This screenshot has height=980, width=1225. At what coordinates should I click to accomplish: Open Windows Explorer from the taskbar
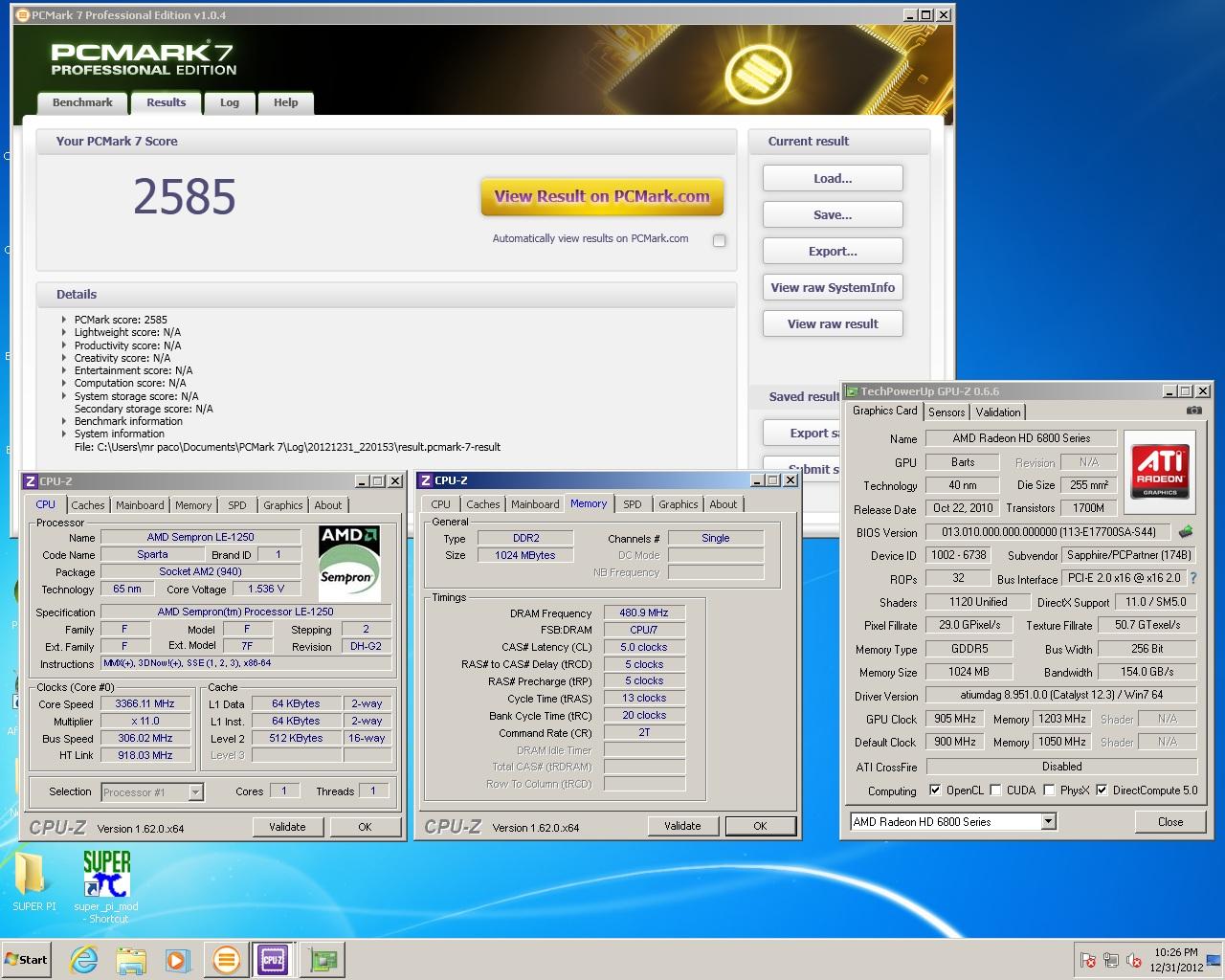pyautogui.click(x=131, y=959)
